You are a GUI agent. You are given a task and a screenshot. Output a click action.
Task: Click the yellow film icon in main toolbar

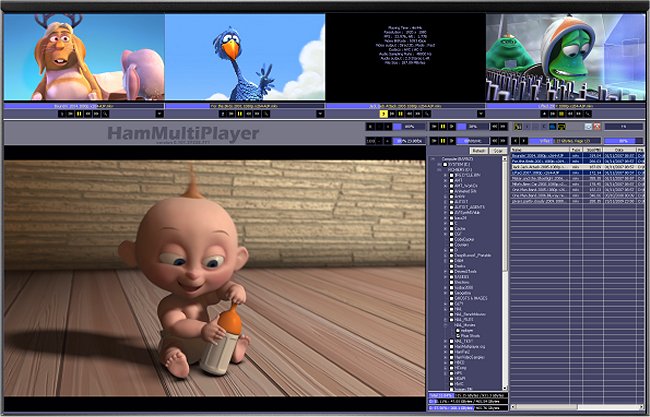click(x=518, y=126)
